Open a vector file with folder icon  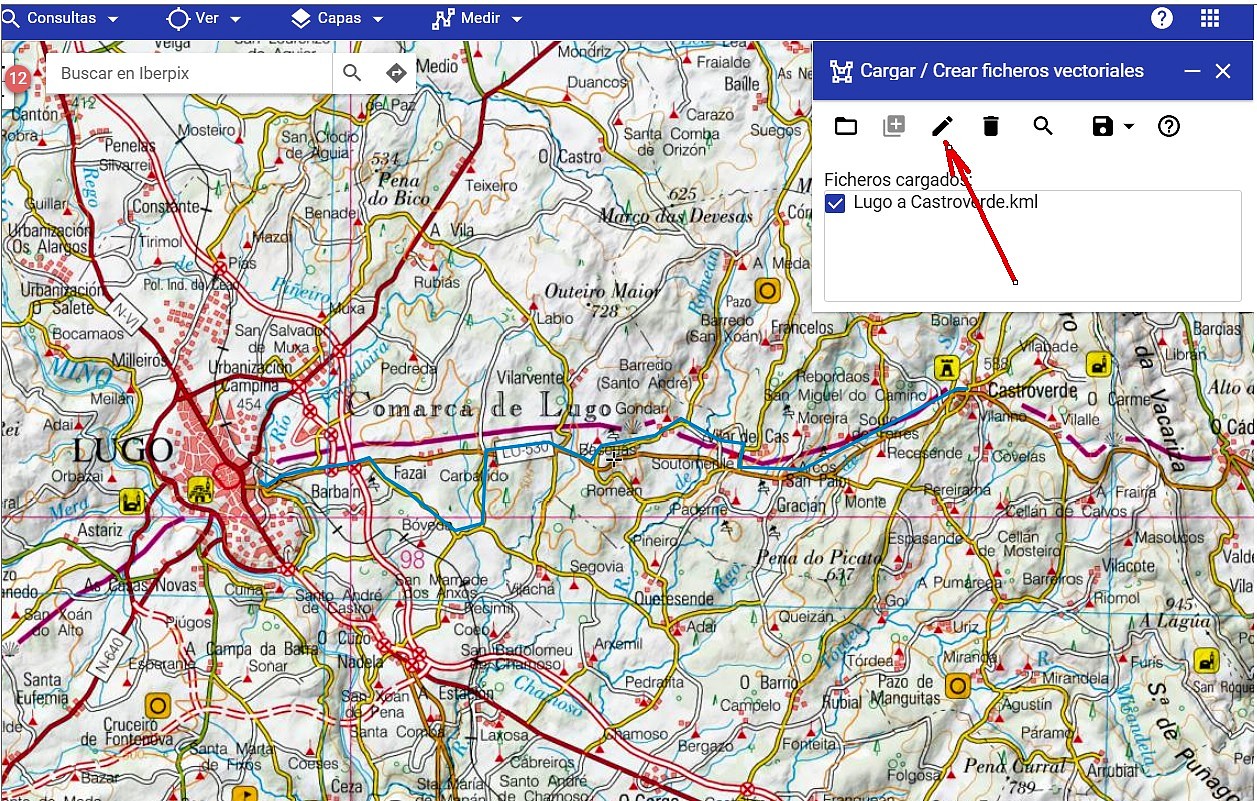pyautogui.click(x=846, y=126)
